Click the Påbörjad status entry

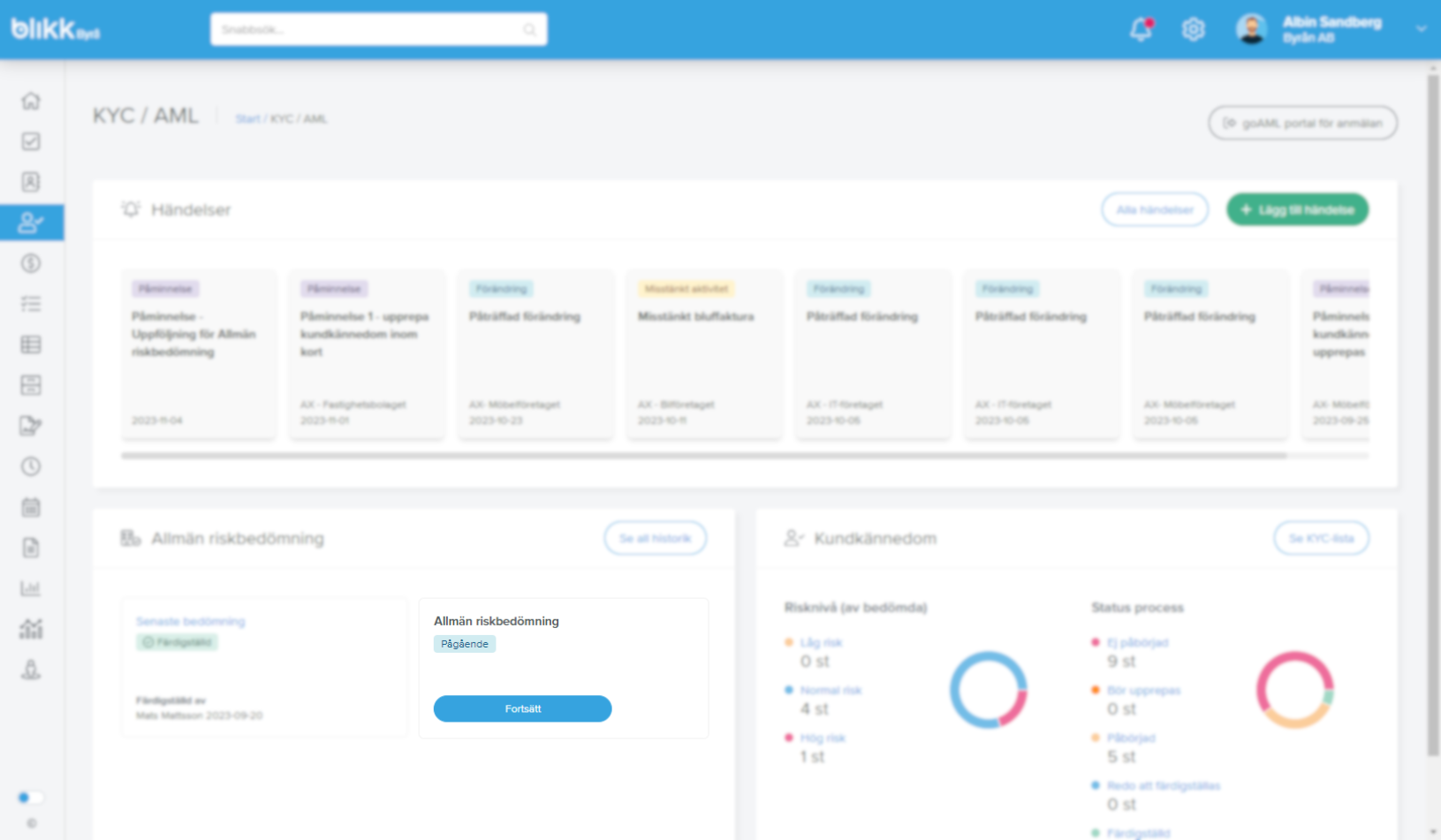point(1131,738)
